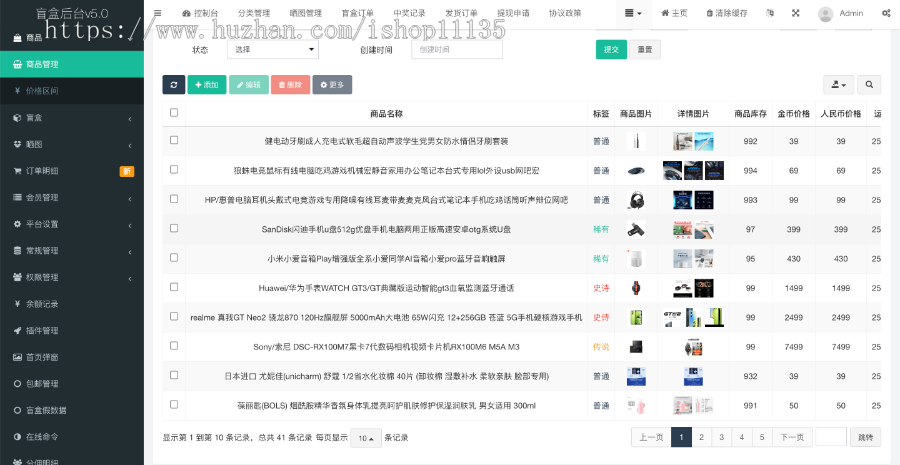The width and height of the screenshot is (900, 465).
Task: Click the 重置 reset button
Action: click(645, 49)
